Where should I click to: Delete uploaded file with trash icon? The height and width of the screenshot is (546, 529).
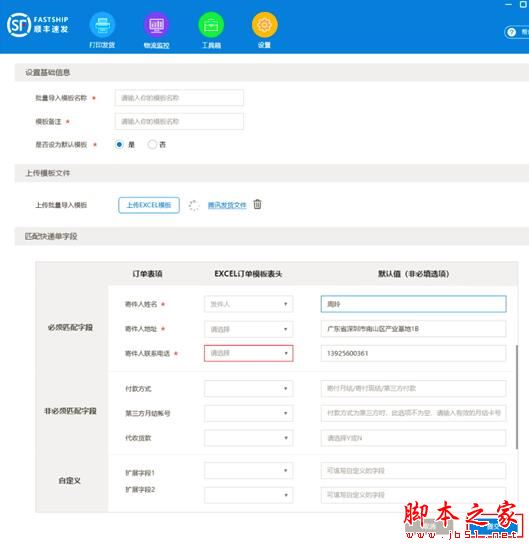click(x=257, y=204)
